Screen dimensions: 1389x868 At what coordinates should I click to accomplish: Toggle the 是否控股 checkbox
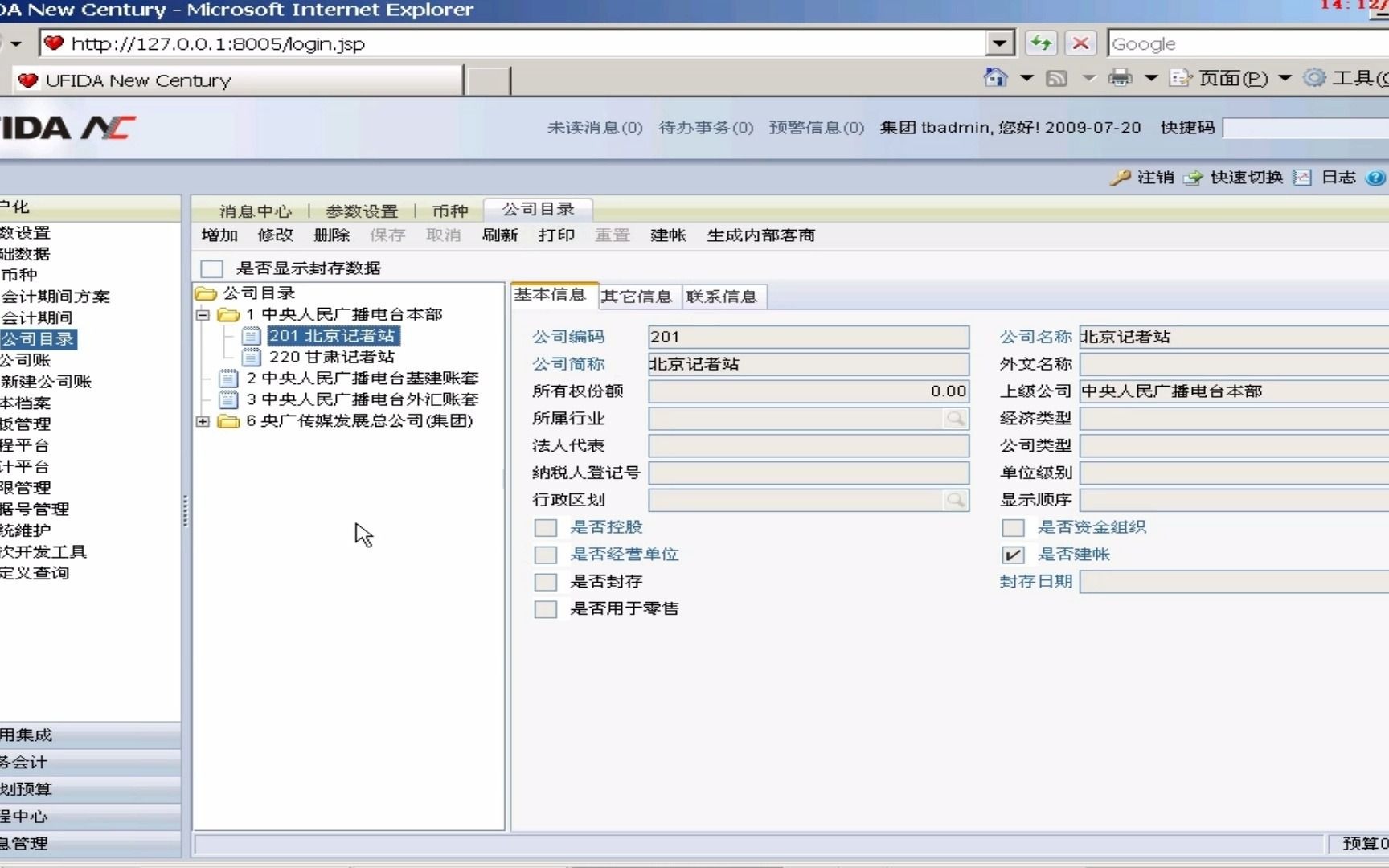click(x=546, y=528)
